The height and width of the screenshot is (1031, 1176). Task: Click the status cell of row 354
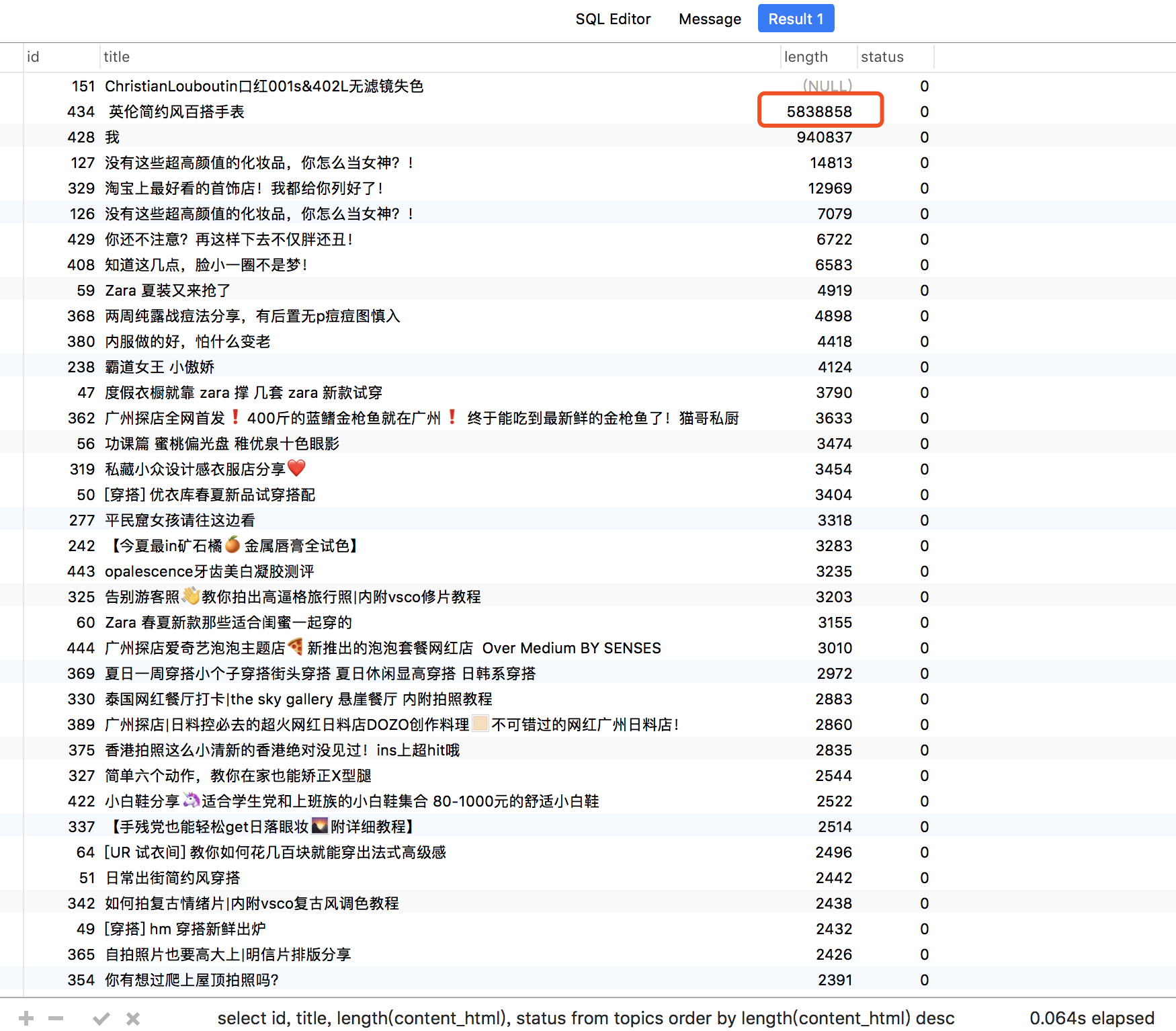click(x=924, y=980)
